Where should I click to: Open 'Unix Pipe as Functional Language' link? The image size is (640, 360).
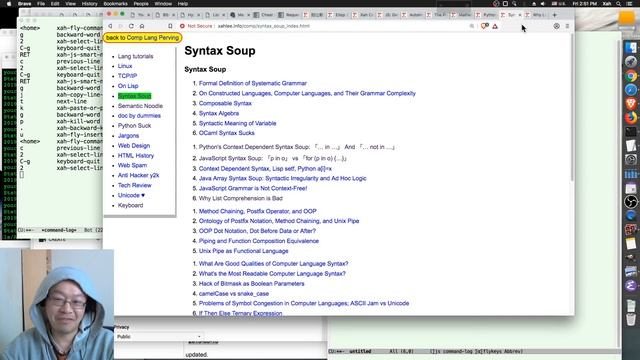(x=244, y=251)
